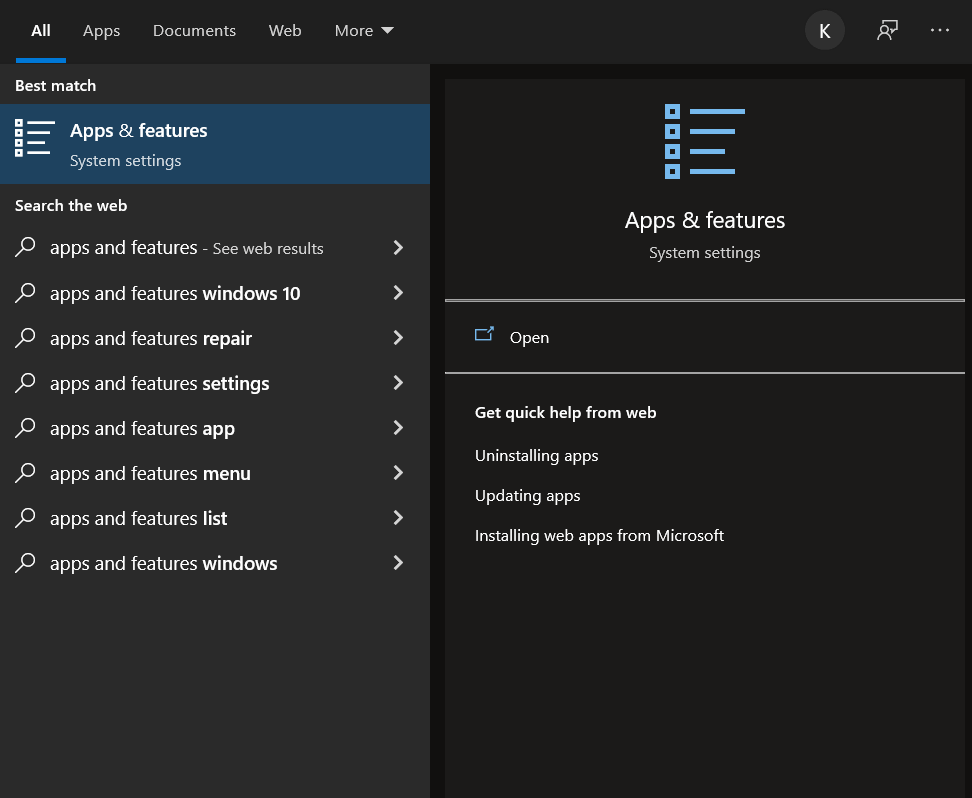This screenshot has width=972, height=798.
Task: Click search icon beside apps and features windows
Action: pos(25,563)
